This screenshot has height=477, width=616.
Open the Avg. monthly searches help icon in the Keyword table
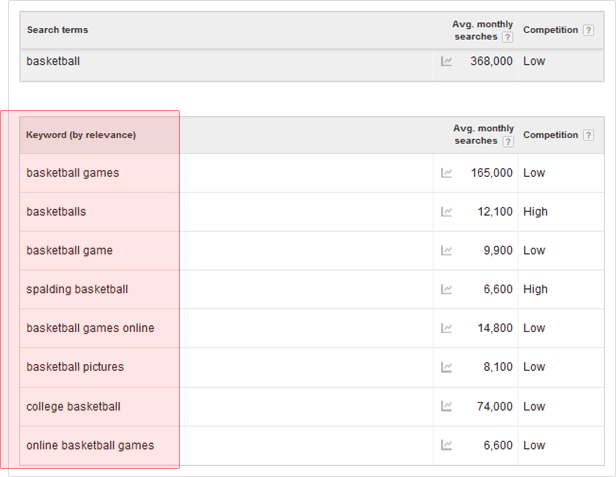pyautogui.click(x=507, y=142)
